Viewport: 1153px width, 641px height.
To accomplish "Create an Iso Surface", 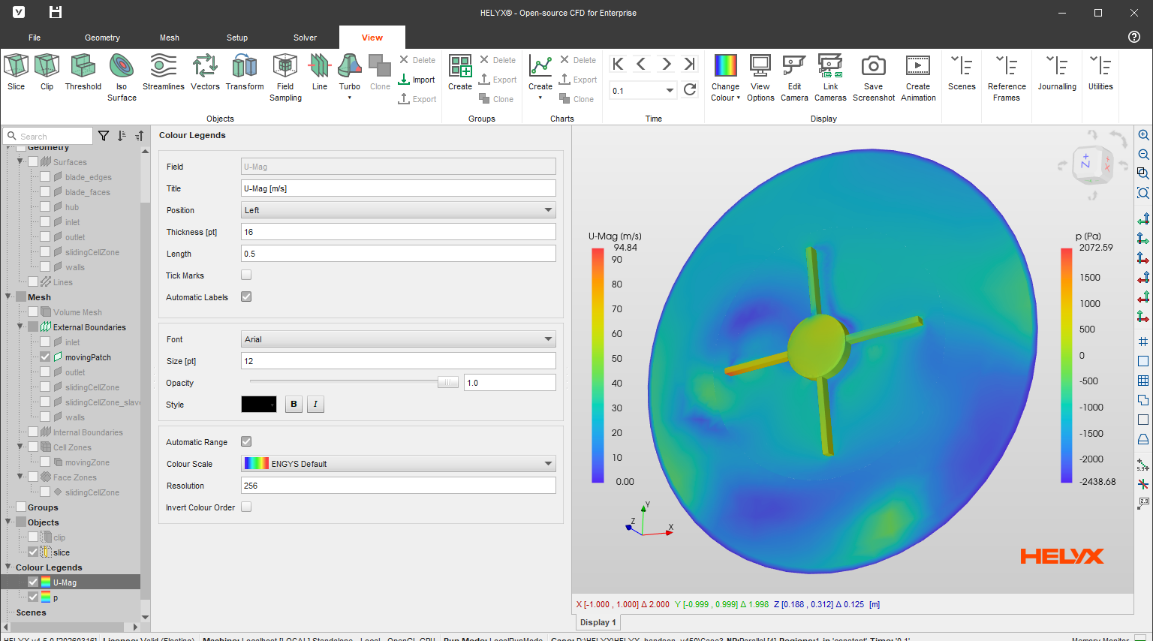I will click(122, 77).
